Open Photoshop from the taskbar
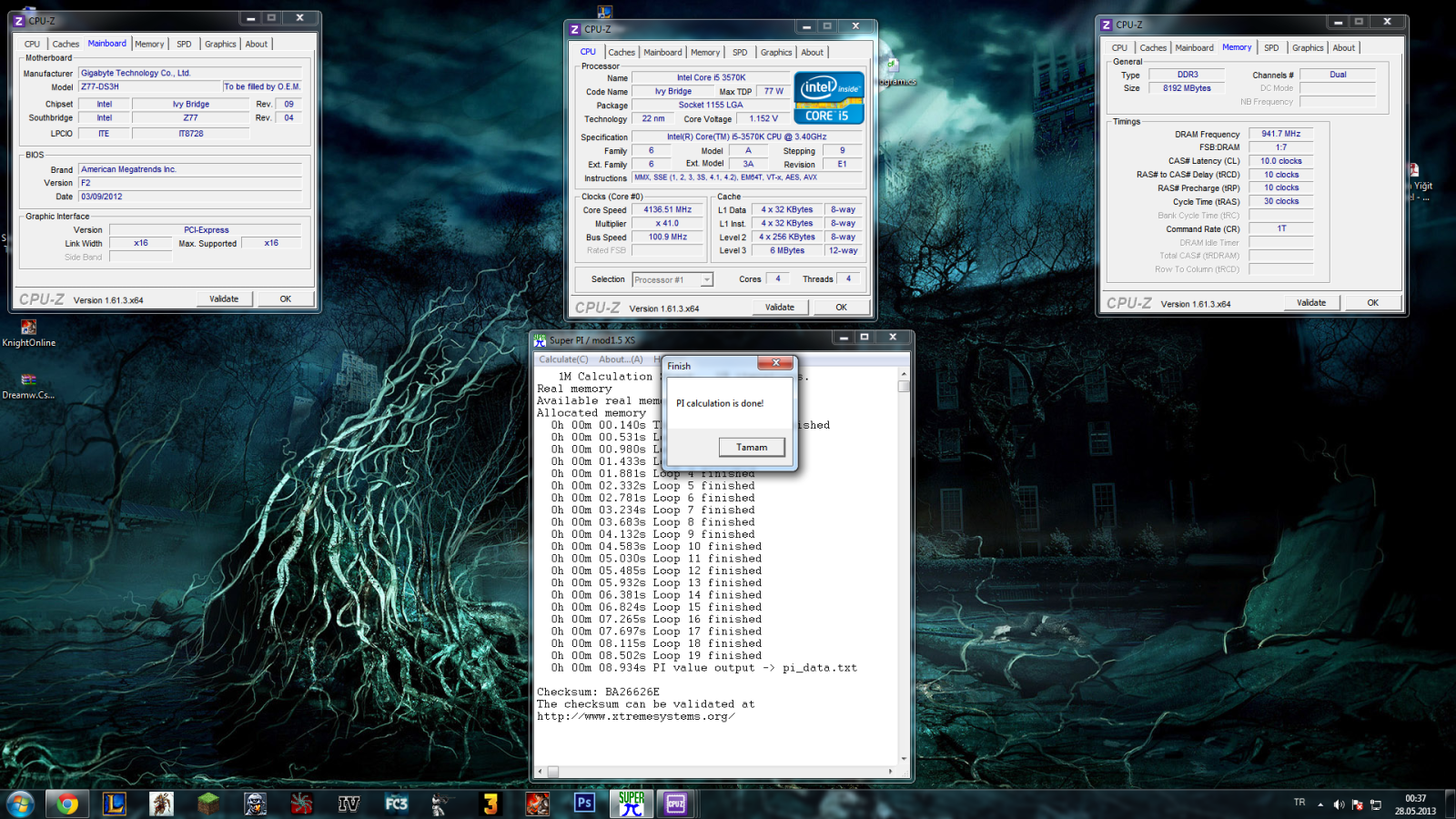This screenshot has height=819, width=1456. pyautogui.click(x=584, y=804)
